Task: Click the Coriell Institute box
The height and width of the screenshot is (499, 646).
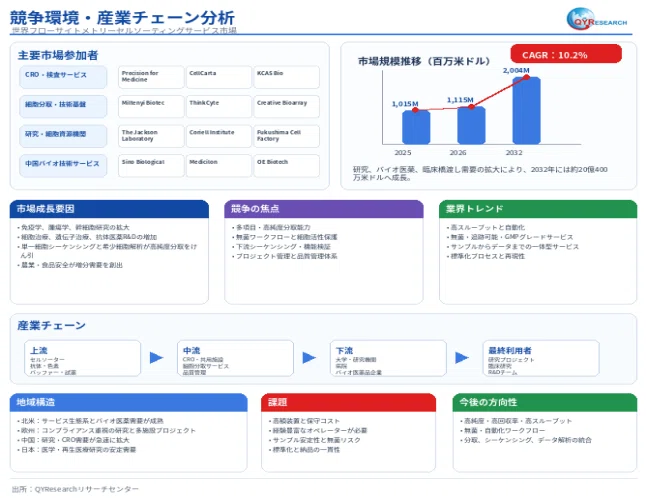Action: tap(219, 136)
